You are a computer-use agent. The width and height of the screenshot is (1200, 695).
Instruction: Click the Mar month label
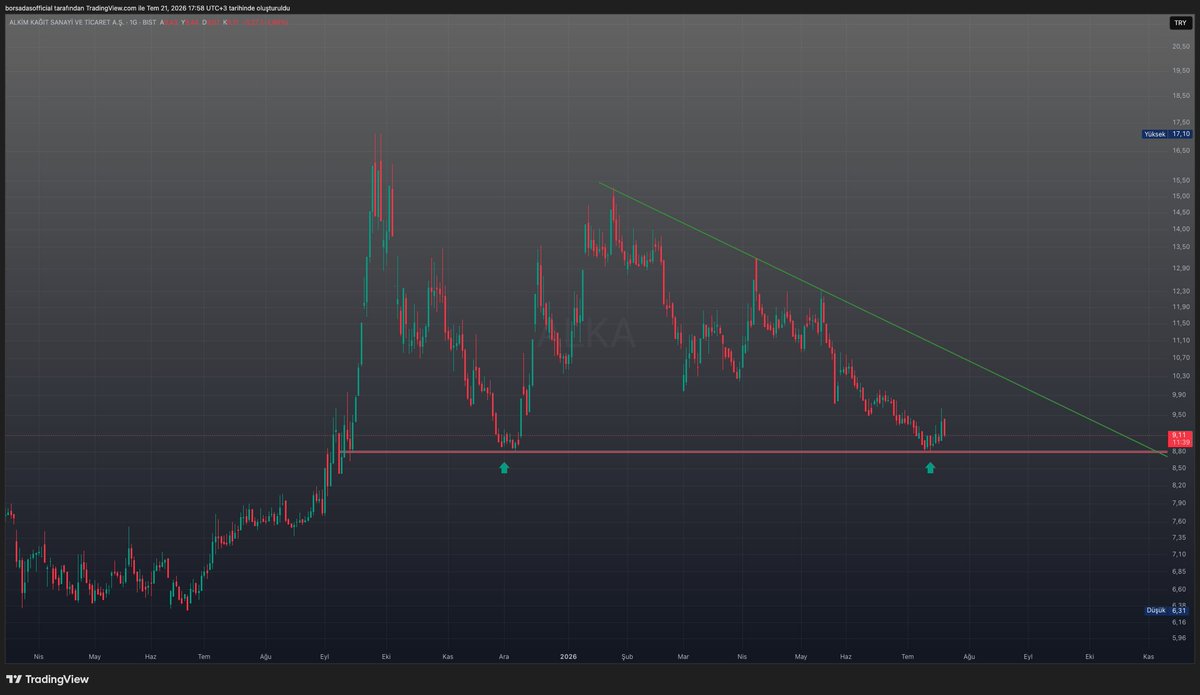[x=684, y=657]
